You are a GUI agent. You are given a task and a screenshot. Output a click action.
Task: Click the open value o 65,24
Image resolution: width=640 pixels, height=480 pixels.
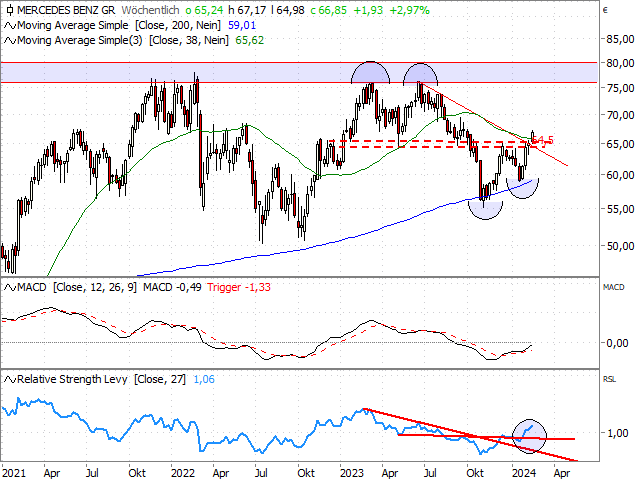click(204, 10)
